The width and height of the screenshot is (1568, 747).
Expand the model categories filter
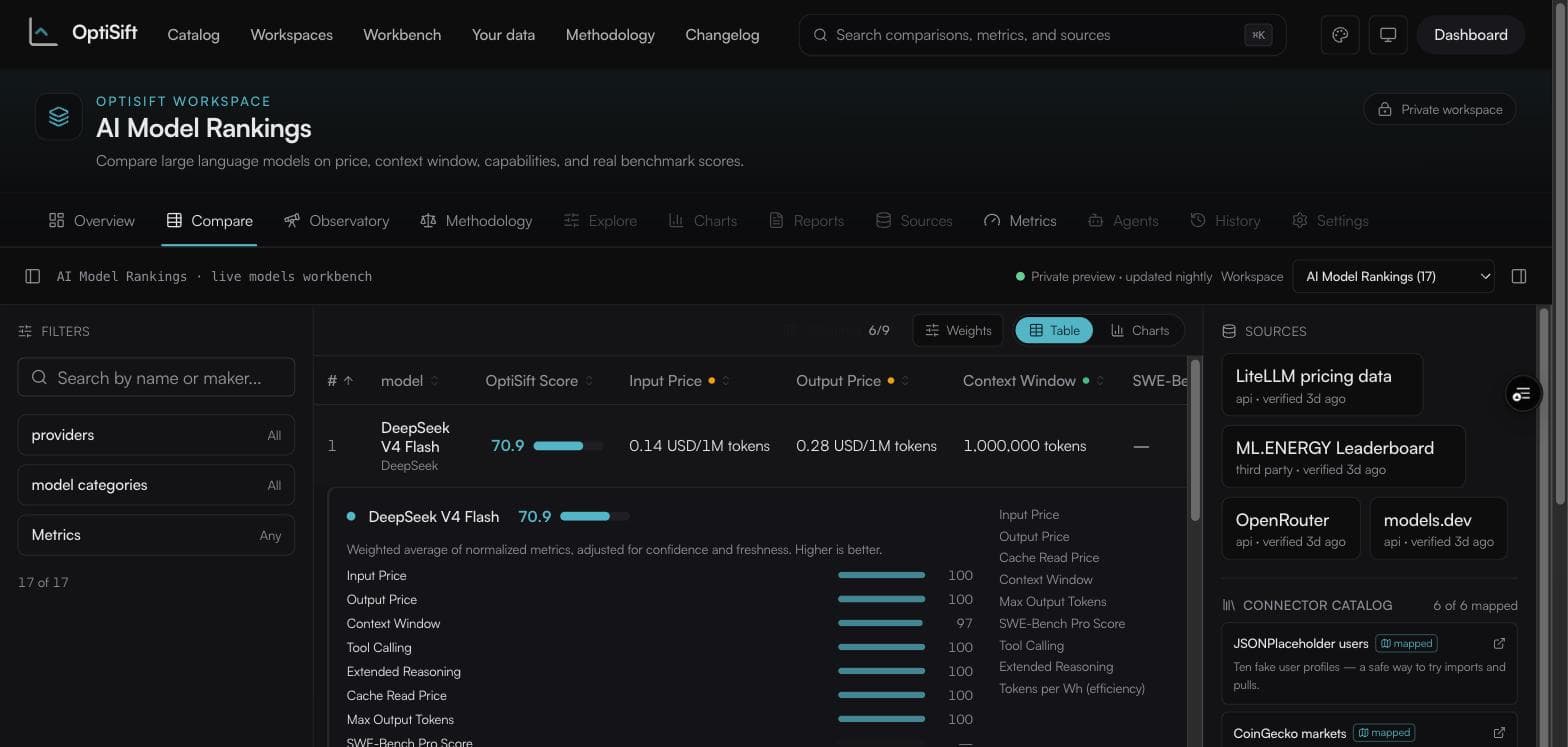coord(156,485)
